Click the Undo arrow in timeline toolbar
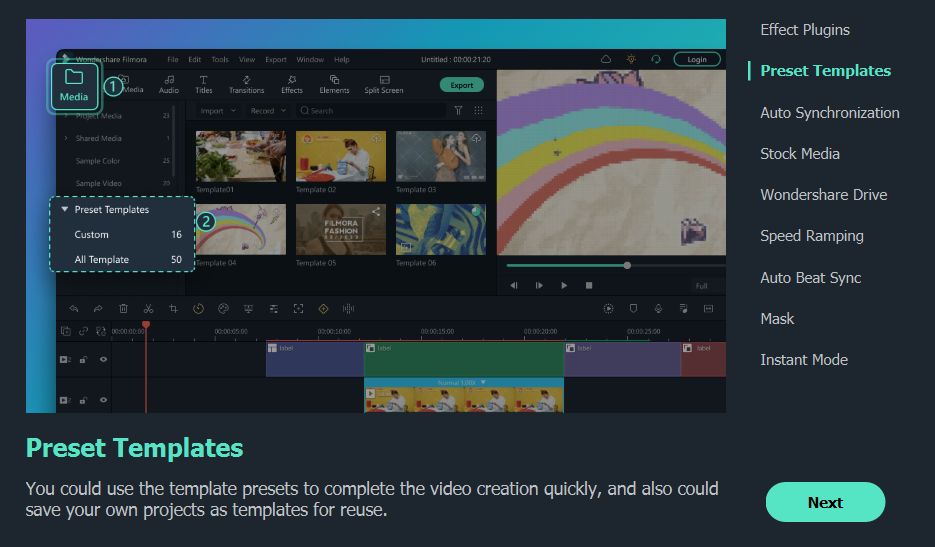This screenshot has width=935, height=547. pyautogui.click(x=73, y=308)
